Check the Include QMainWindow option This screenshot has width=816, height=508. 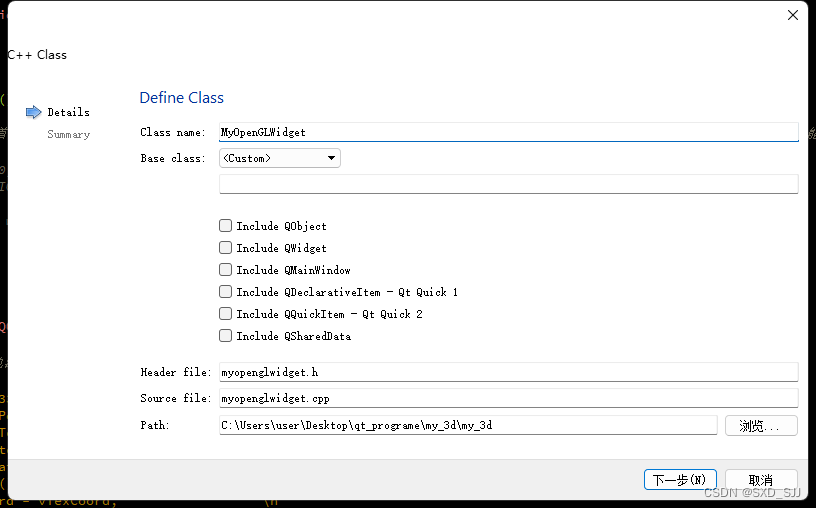(x=226, y=270)
